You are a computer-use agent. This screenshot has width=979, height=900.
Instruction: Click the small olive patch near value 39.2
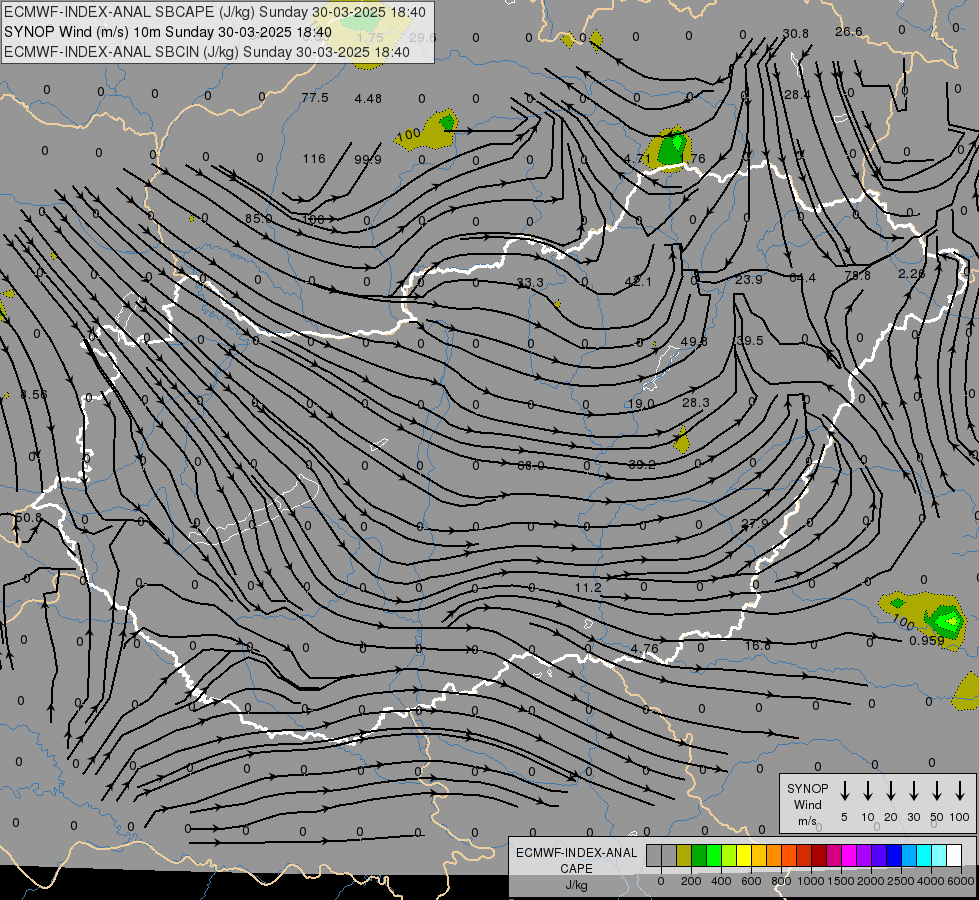682,440
